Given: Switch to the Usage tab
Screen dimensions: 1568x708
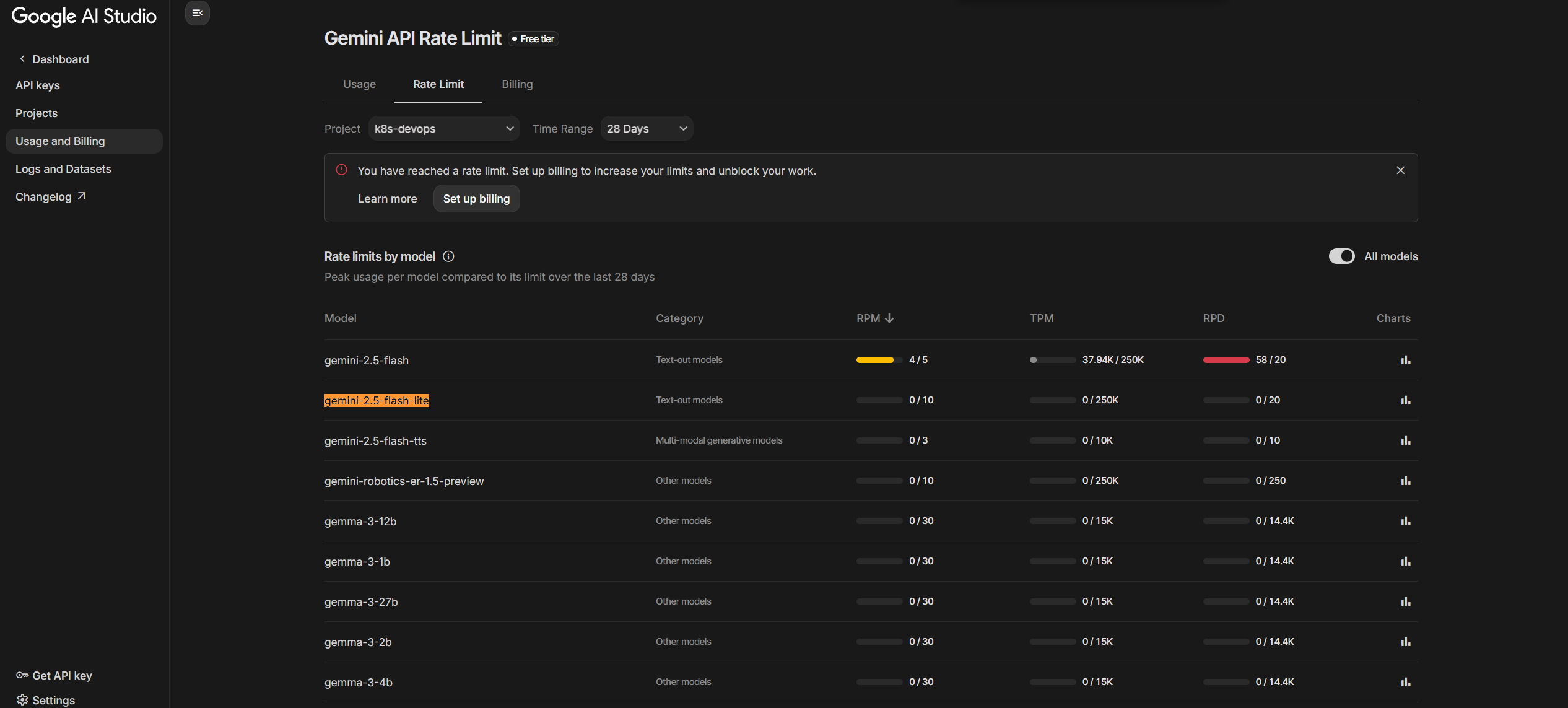Looking at the screenshot, I should [x=359, y=84].
